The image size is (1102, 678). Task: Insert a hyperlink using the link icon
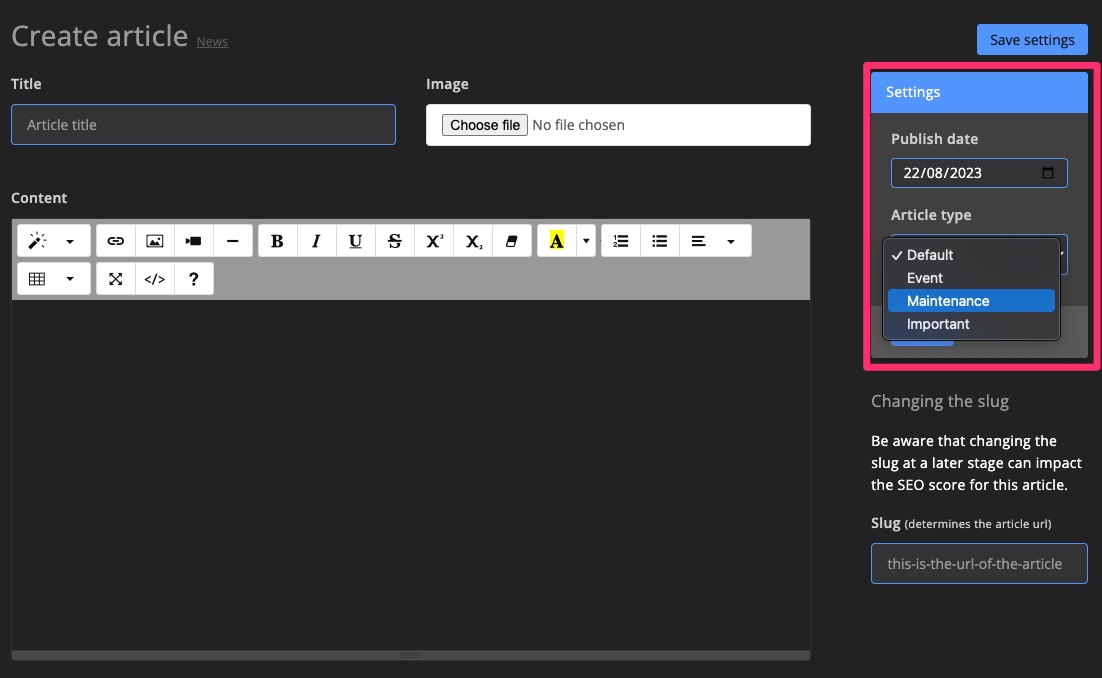115,240
